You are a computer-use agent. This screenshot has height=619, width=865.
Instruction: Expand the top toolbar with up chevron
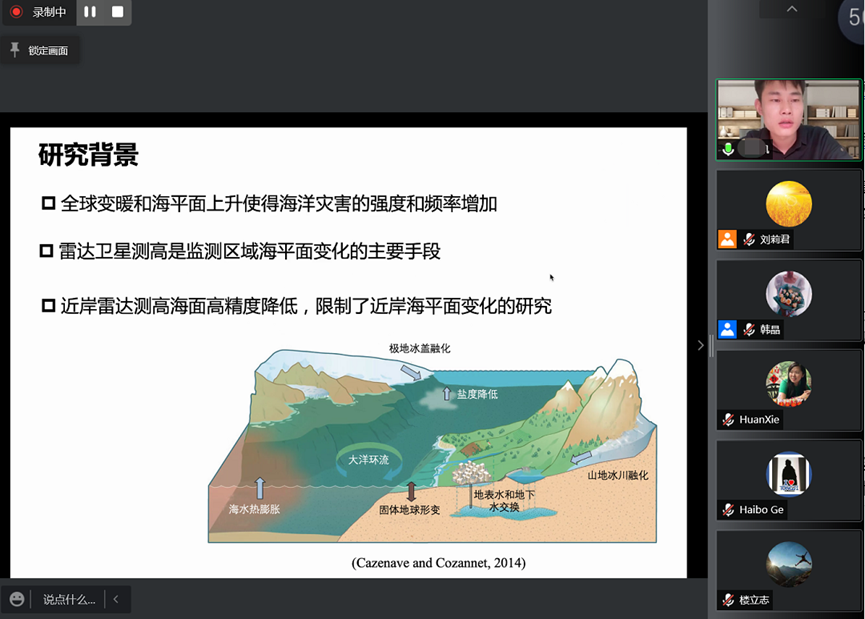792,9
